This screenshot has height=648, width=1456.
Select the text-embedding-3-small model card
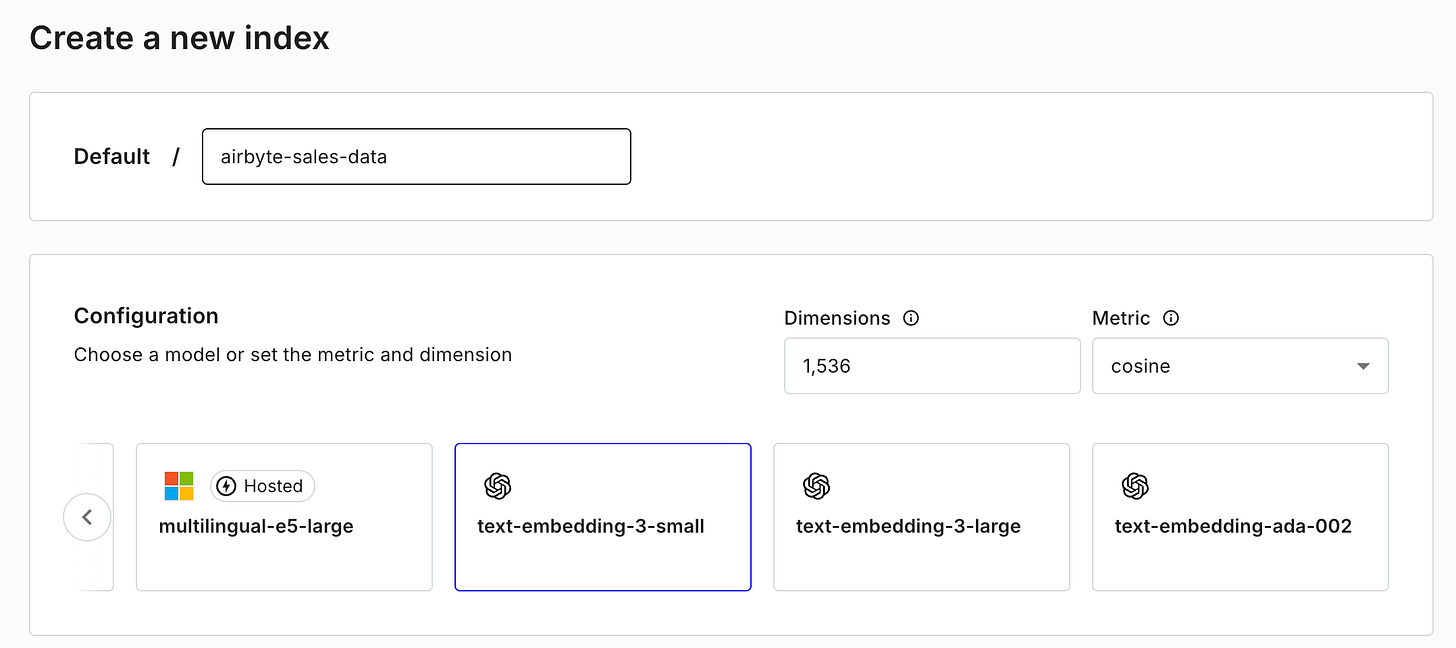click(x=603, y=517)
